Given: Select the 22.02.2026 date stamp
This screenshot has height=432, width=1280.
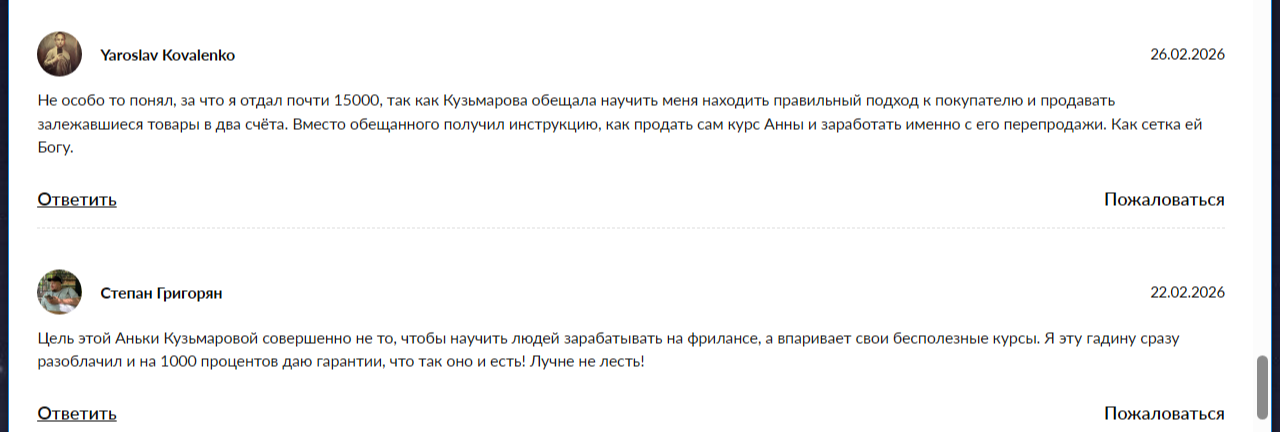Looking at the screenshot, I should point(1187,293).
